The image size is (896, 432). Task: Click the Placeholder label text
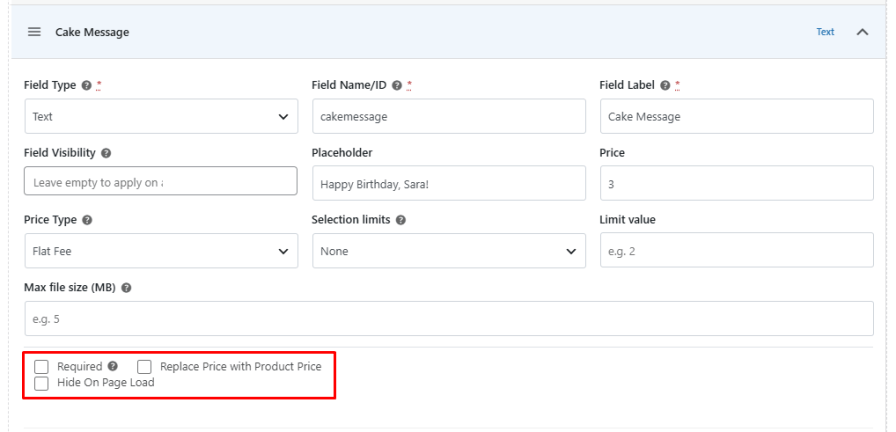(342, 153)
